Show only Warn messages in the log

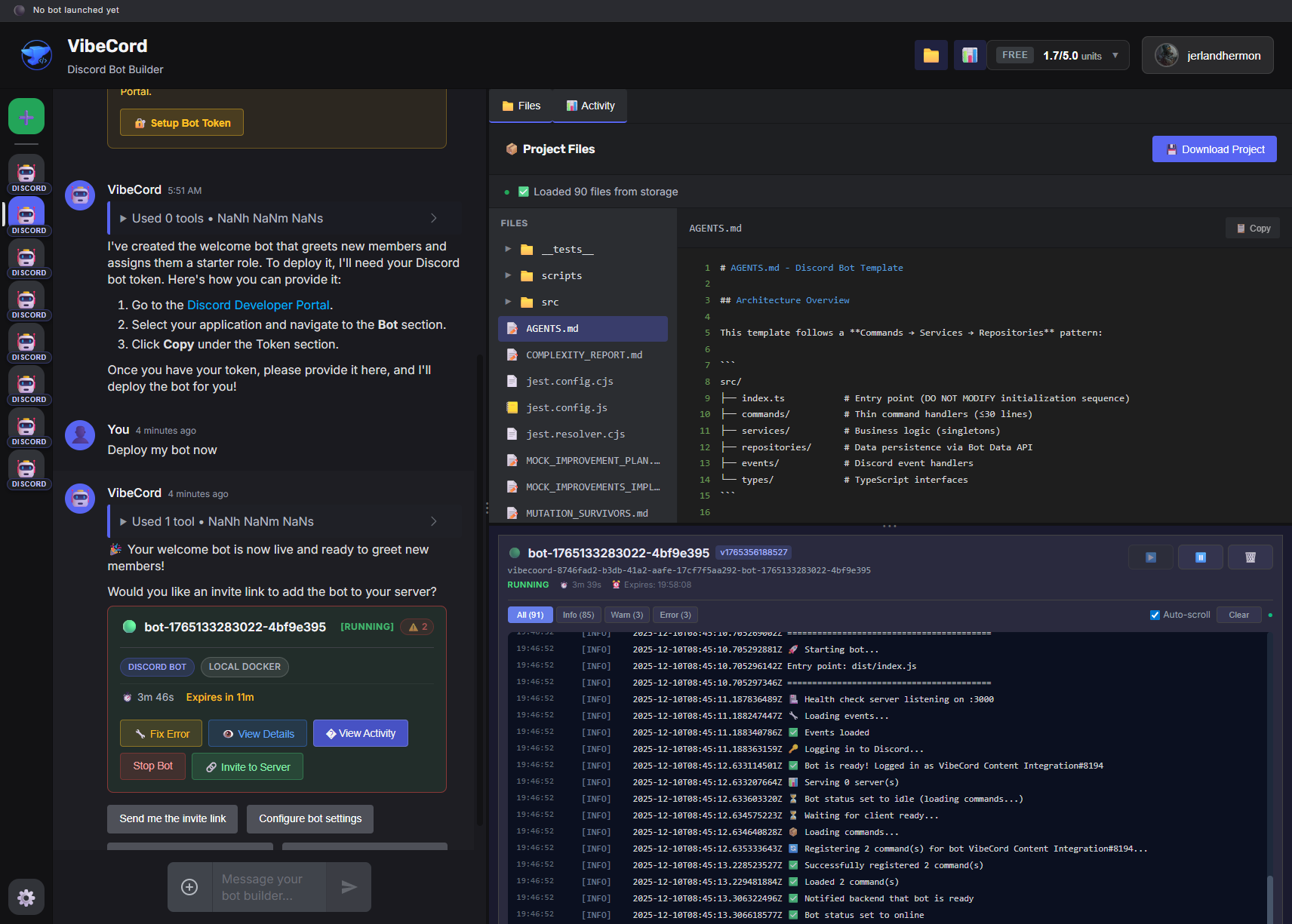pyautogui.click(x=626, y=614)
